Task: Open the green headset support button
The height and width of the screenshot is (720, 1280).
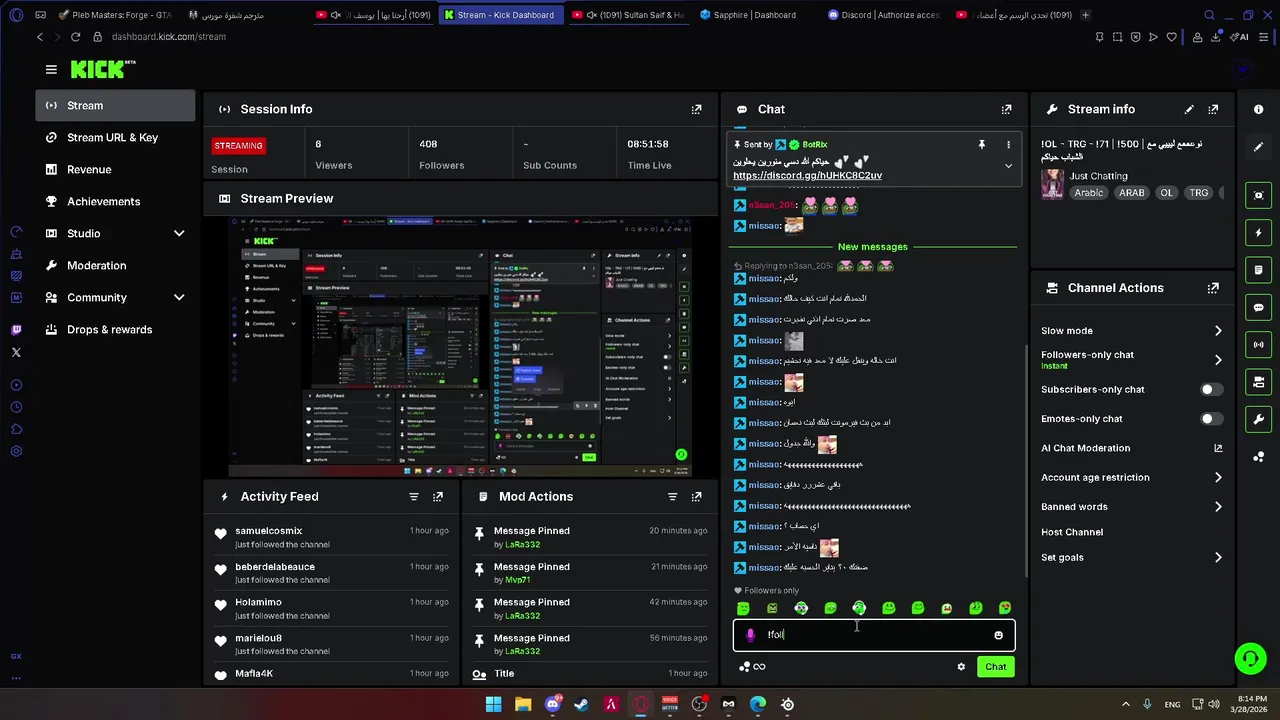Action: click(1250, 658)
